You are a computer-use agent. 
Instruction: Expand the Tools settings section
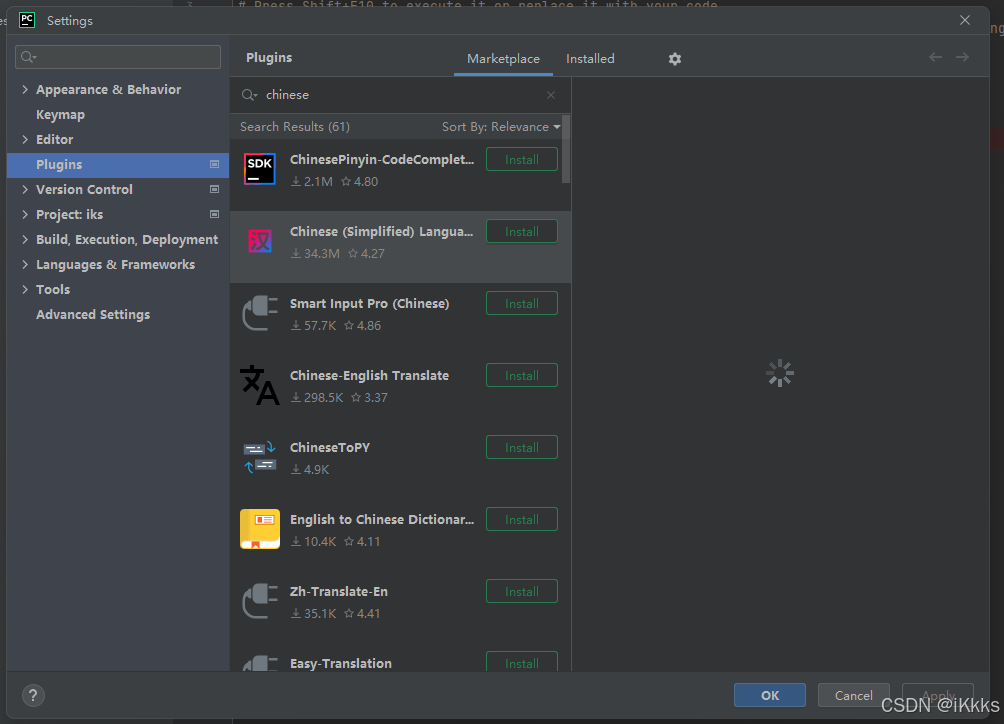pos(25,289)
